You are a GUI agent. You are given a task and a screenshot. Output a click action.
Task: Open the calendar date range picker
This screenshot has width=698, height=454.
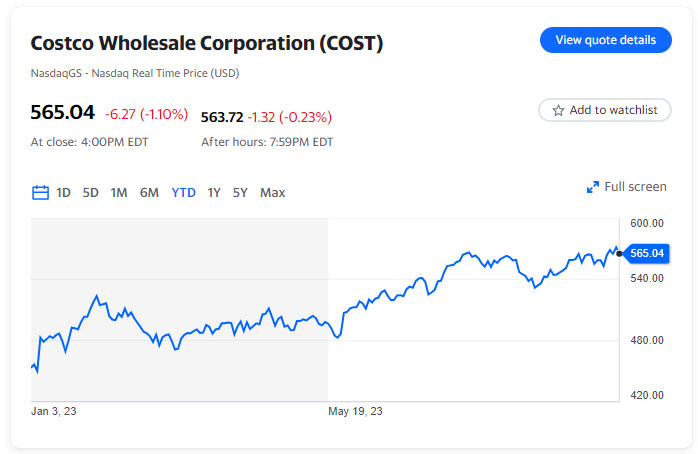pos(41,193)
